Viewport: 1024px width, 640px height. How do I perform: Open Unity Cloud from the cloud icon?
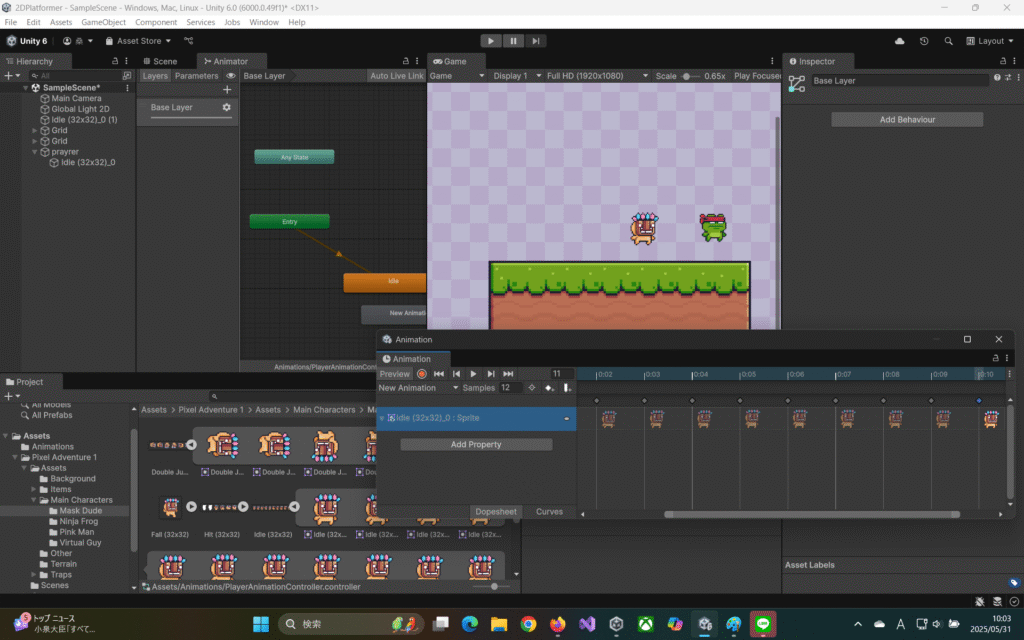click(x=899, y=40)
